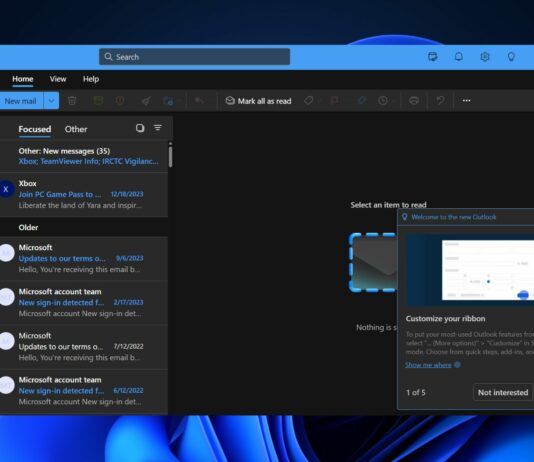Click the Move to folder icon

pos(168,101)
